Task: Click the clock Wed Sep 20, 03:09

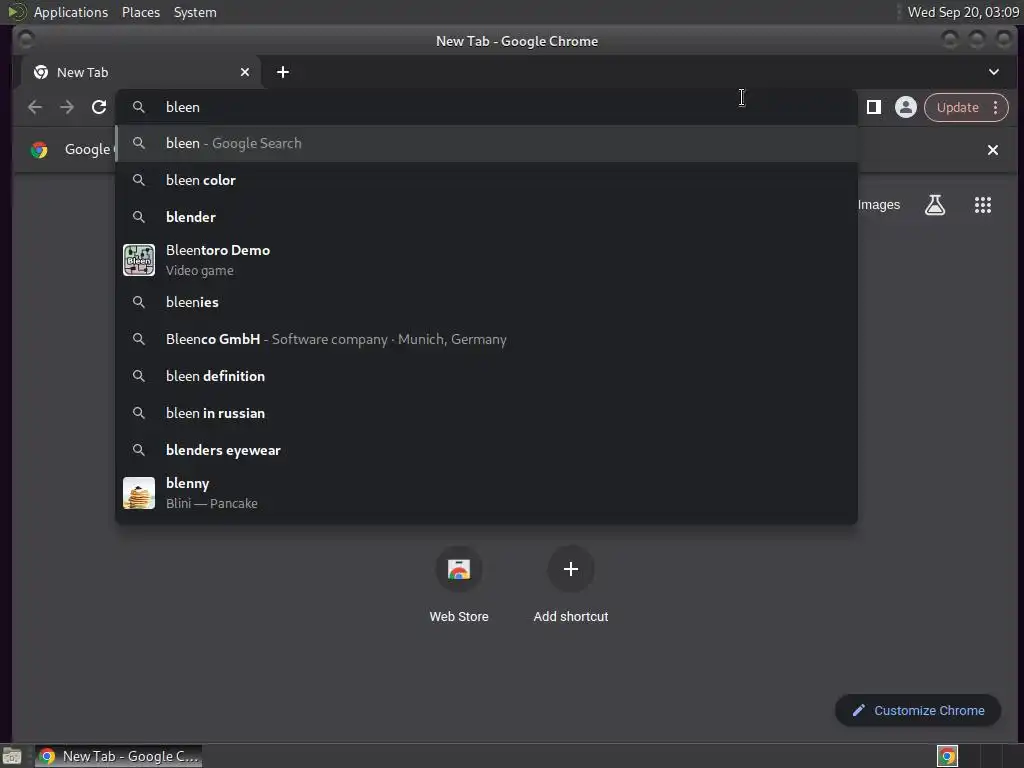Action: [x=963, y=12]
